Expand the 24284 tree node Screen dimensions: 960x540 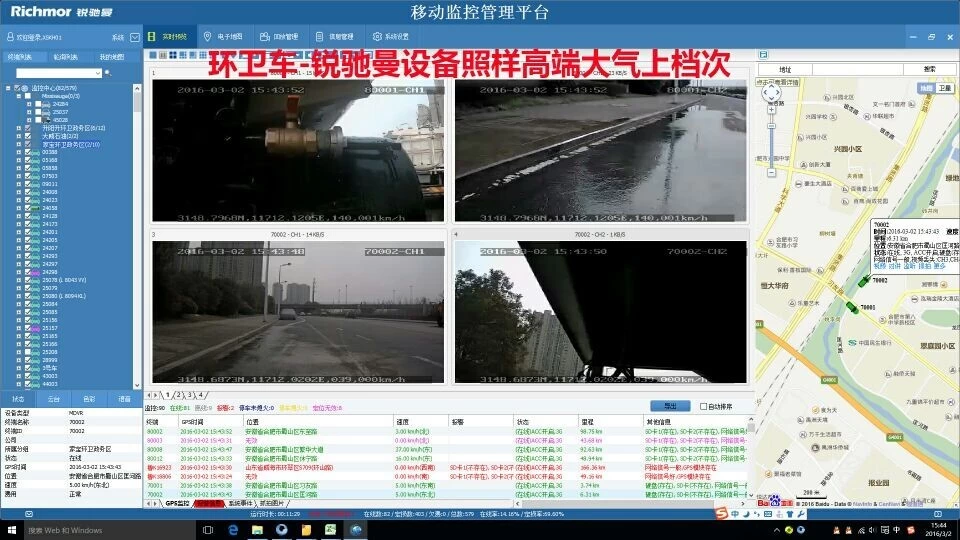(29, 104)
